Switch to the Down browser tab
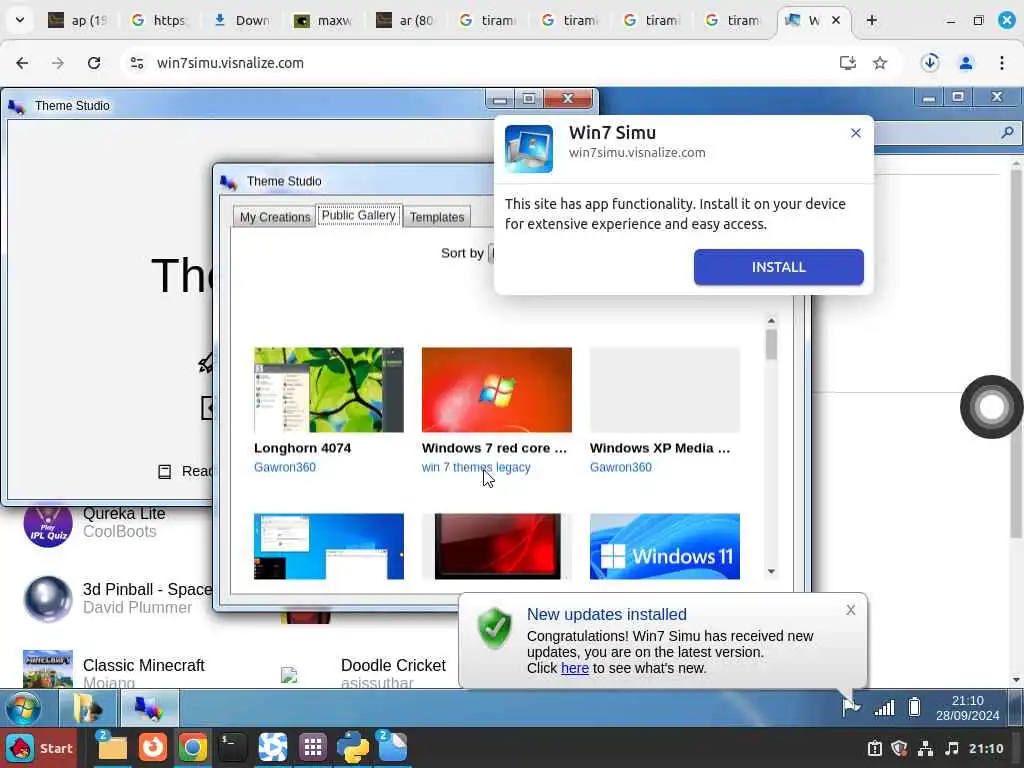This screenshot has width=1024, height=768. 243,20
